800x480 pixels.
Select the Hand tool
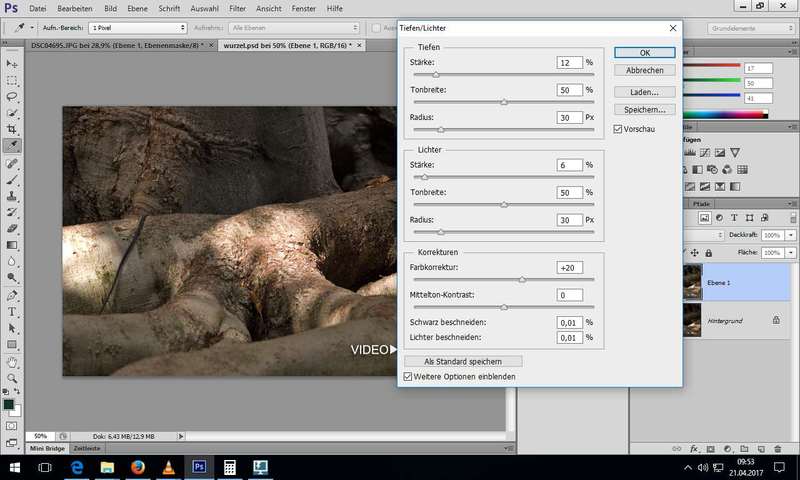pyautogui.click(x=12, y=361)
